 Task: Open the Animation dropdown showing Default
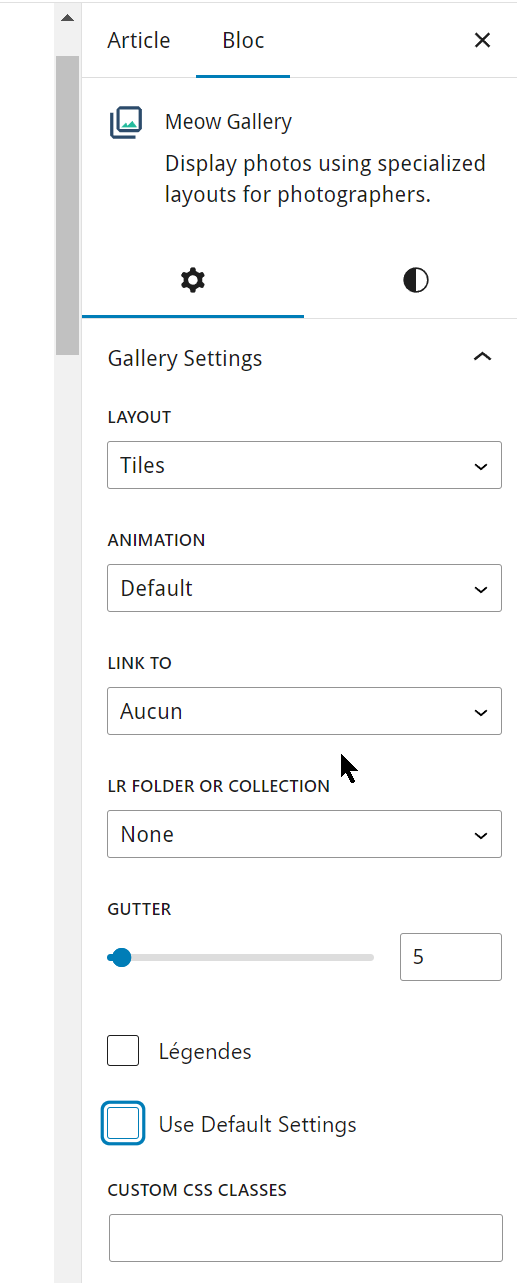click(304, 588)
